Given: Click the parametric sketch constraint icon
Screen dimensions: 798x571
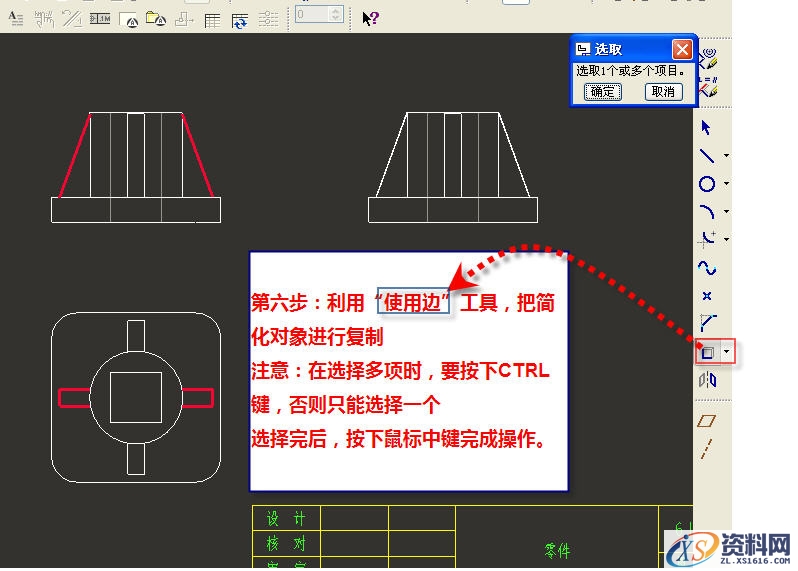Looking at the screenshot, I should point(708,87).
